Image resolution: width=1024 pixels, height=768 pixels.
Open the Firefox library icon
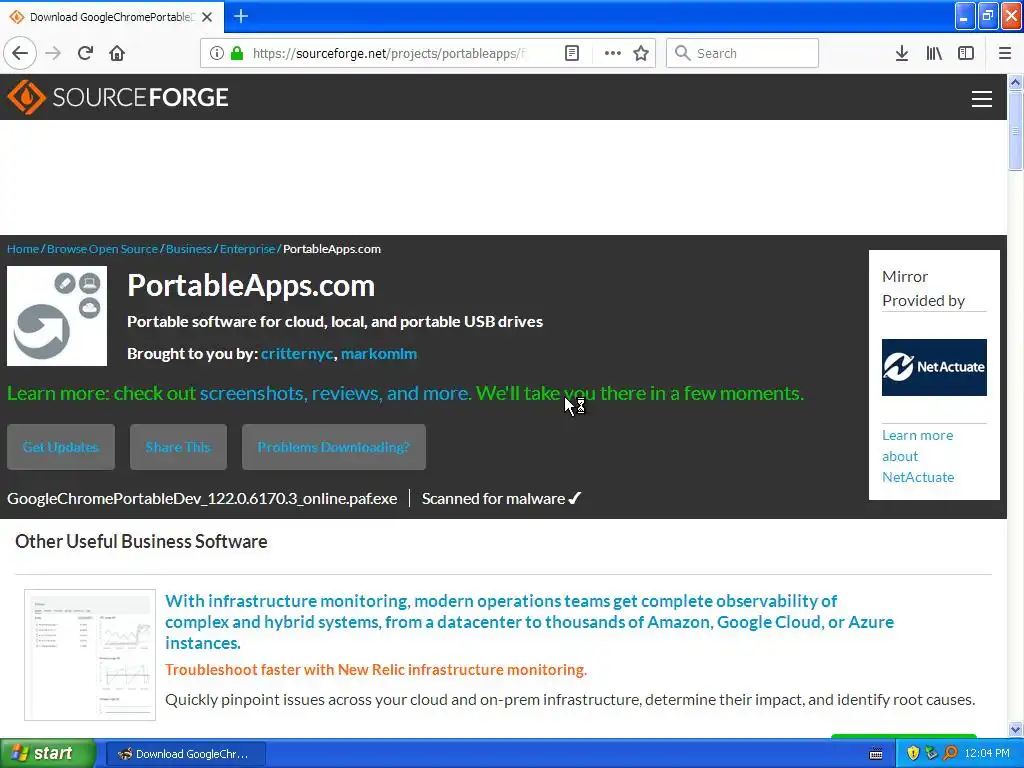click(934, 53)
